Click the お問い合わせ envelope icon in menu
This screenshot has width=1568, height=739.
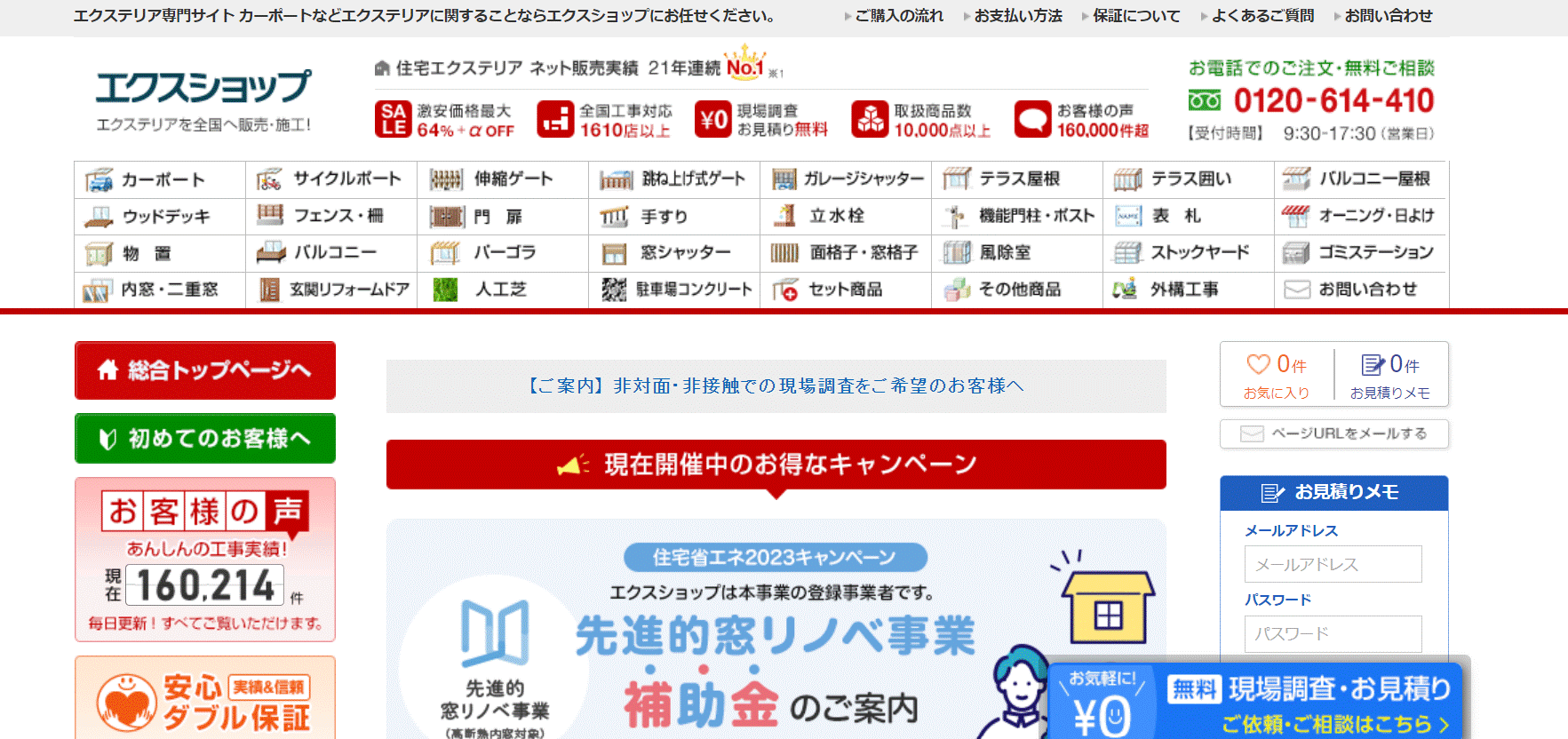click(1297, 290)
